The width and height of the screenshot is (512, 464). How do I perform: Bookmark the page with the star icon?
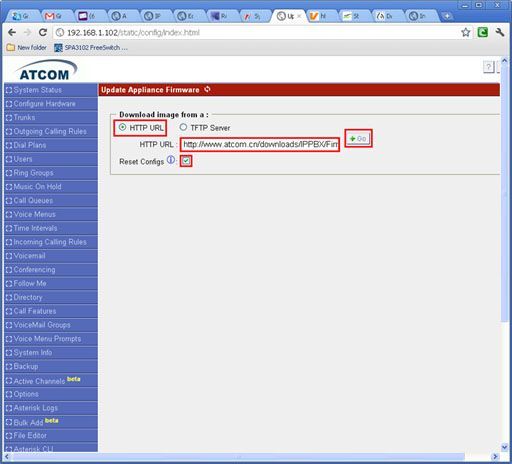pos(465,32)
